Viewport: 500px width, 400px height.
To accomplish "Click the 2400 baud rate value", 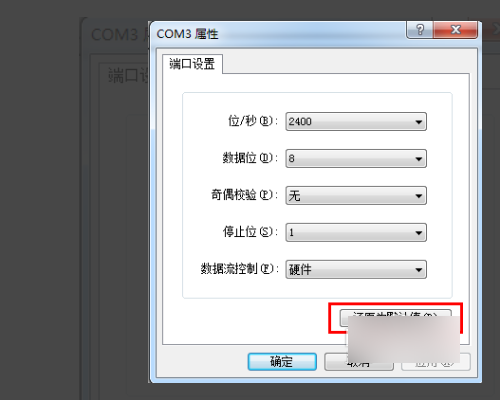I will [x=300, y=122].
